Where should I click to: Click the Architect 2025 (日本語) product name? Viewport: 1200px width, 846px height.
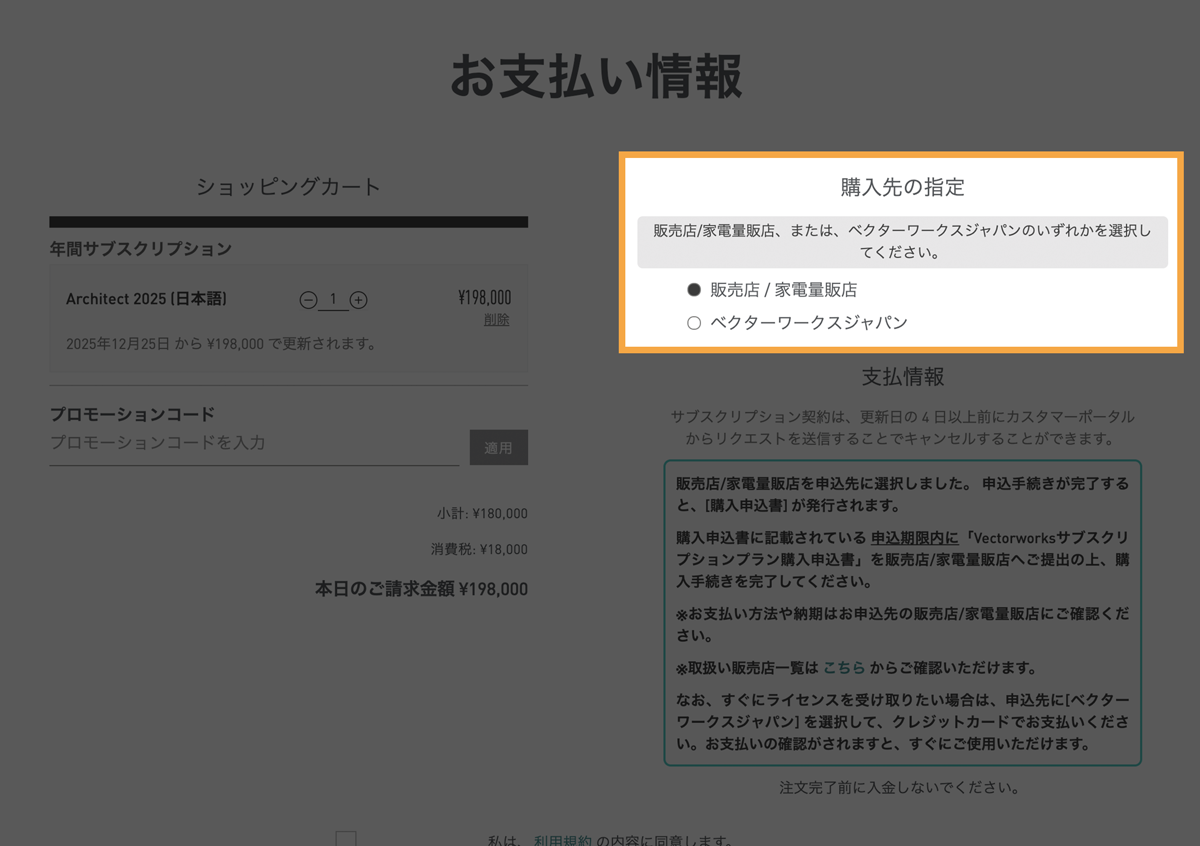[146, 299]
